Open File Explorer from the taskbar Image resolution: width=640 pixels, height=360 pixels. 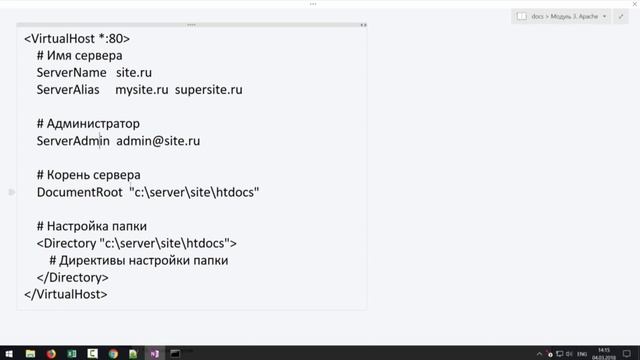30,353
